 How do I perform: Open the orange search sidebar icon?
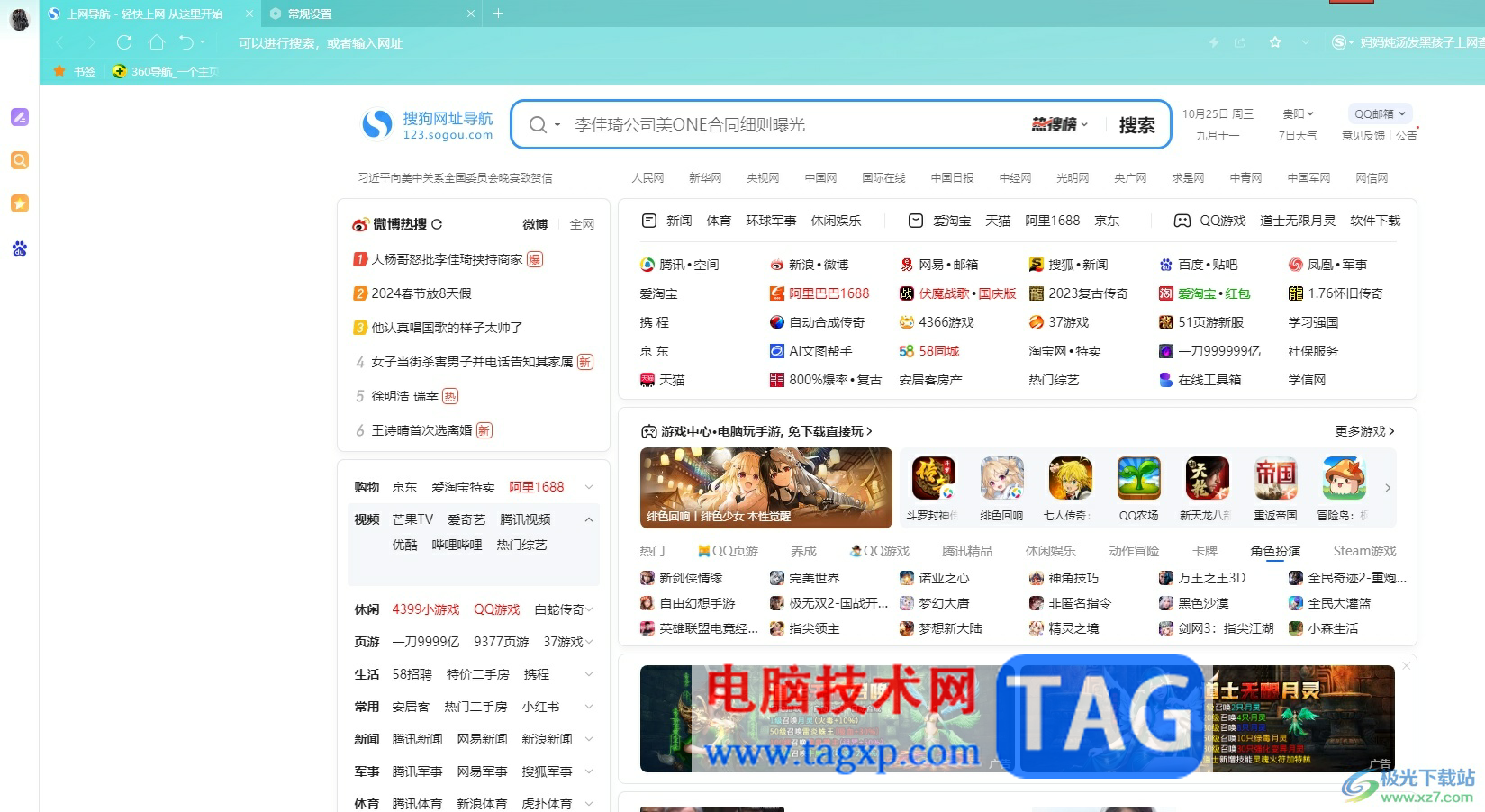(20, 160)
